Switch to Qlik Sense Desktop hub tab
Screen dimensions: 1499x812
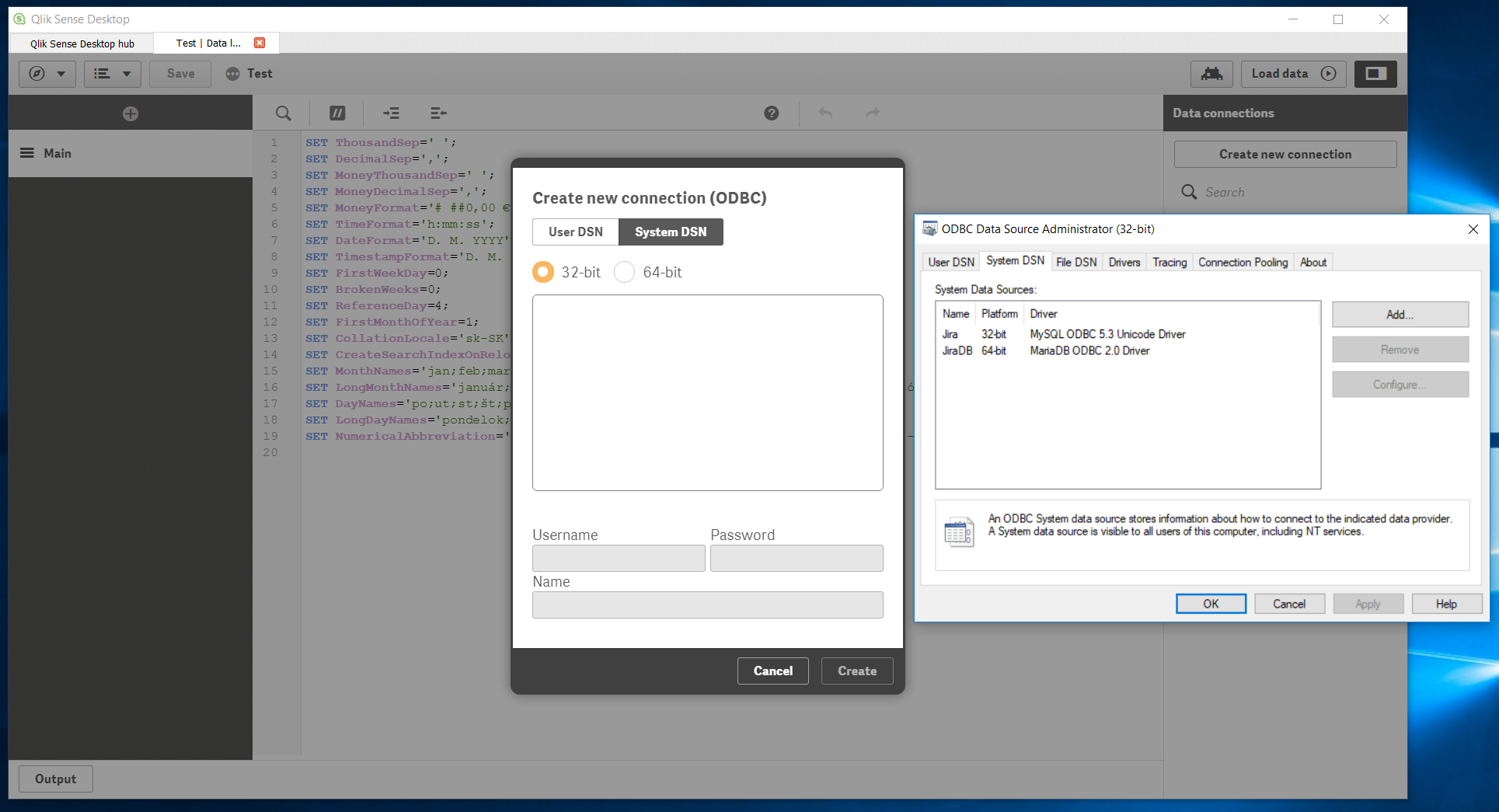coord(82,44)
